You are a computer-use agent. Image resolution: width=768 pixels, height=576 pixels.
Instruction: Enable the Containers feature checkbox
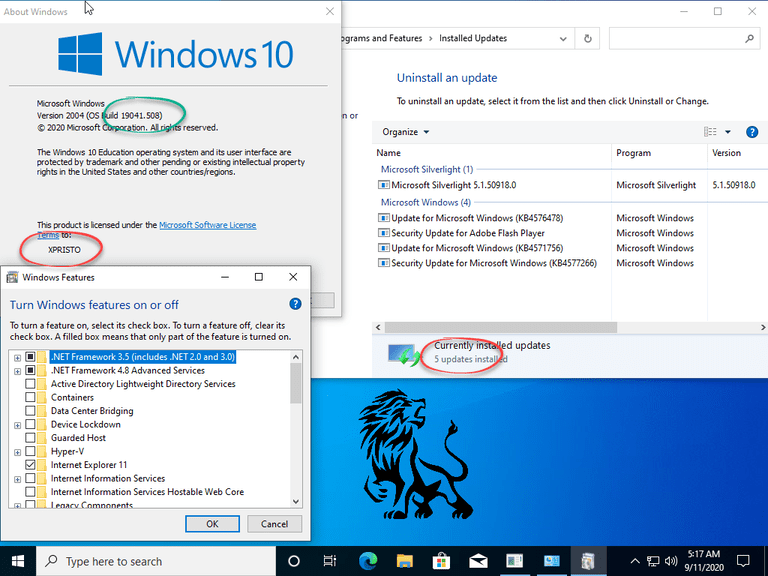click(x=30, y=397)
